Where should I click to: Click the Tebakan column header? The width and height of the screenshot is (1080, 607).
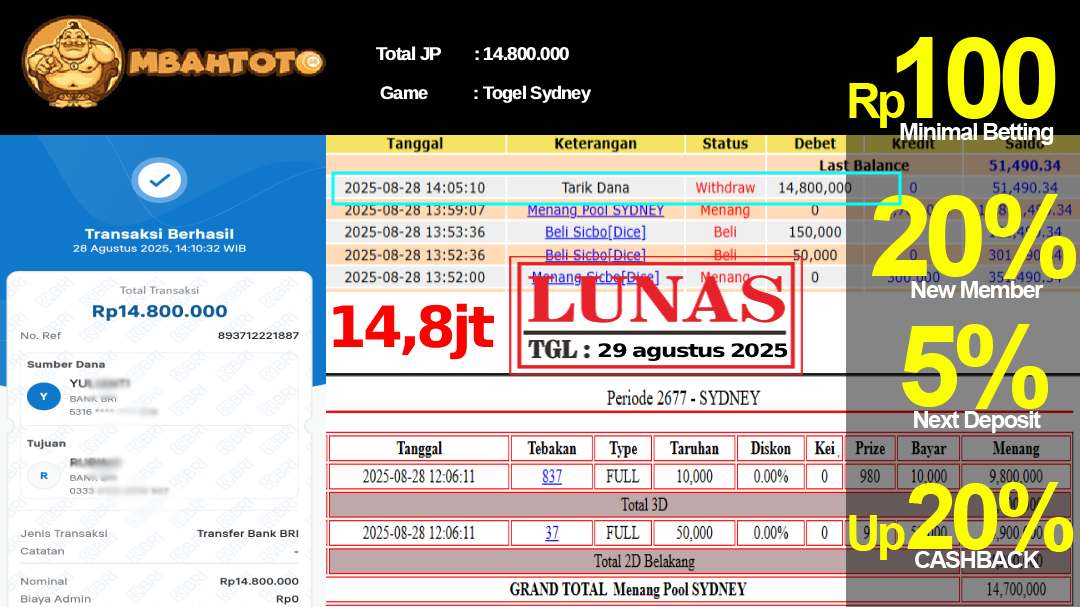[x=552, y=448]
